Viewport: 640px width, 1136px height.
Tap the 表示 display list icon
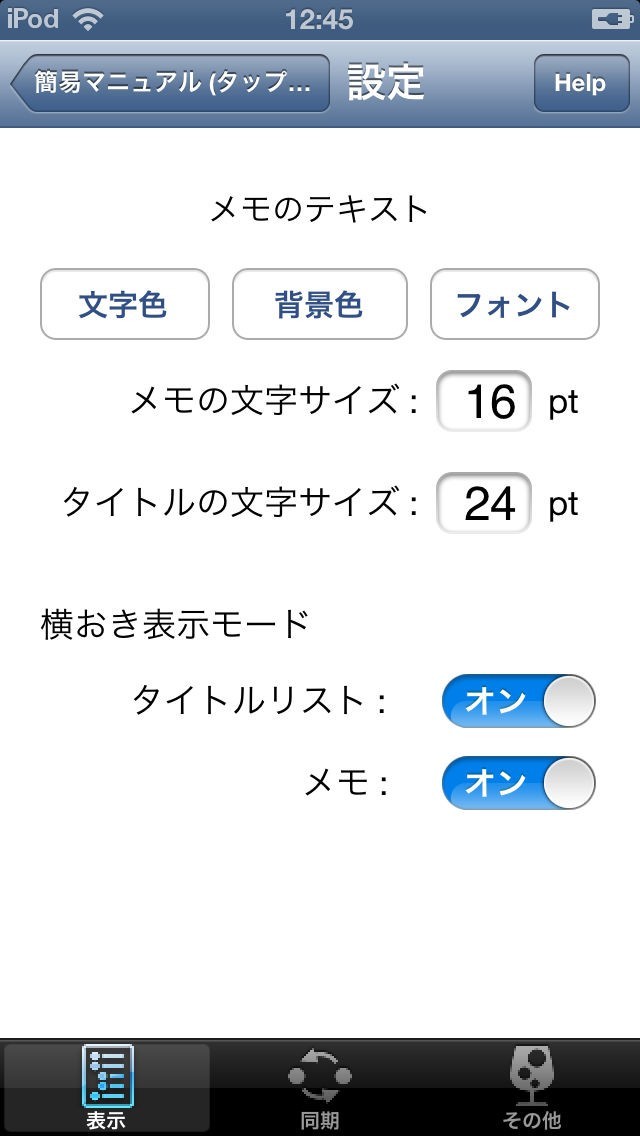click(x=107, y=1076)
